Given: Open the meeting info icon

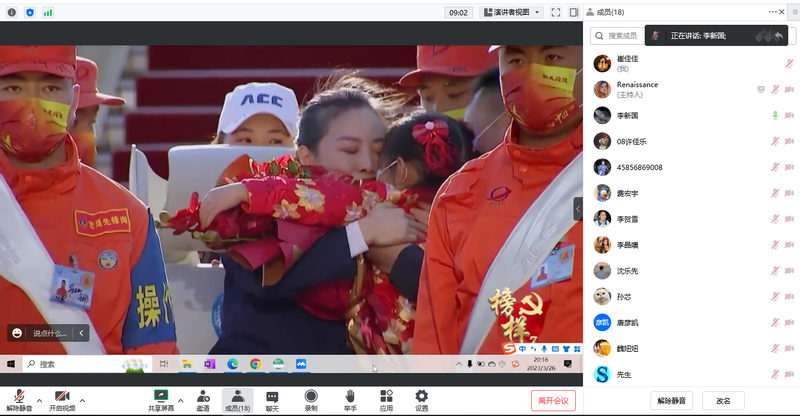Looking at the screenshot, I should tap(11, 12).
